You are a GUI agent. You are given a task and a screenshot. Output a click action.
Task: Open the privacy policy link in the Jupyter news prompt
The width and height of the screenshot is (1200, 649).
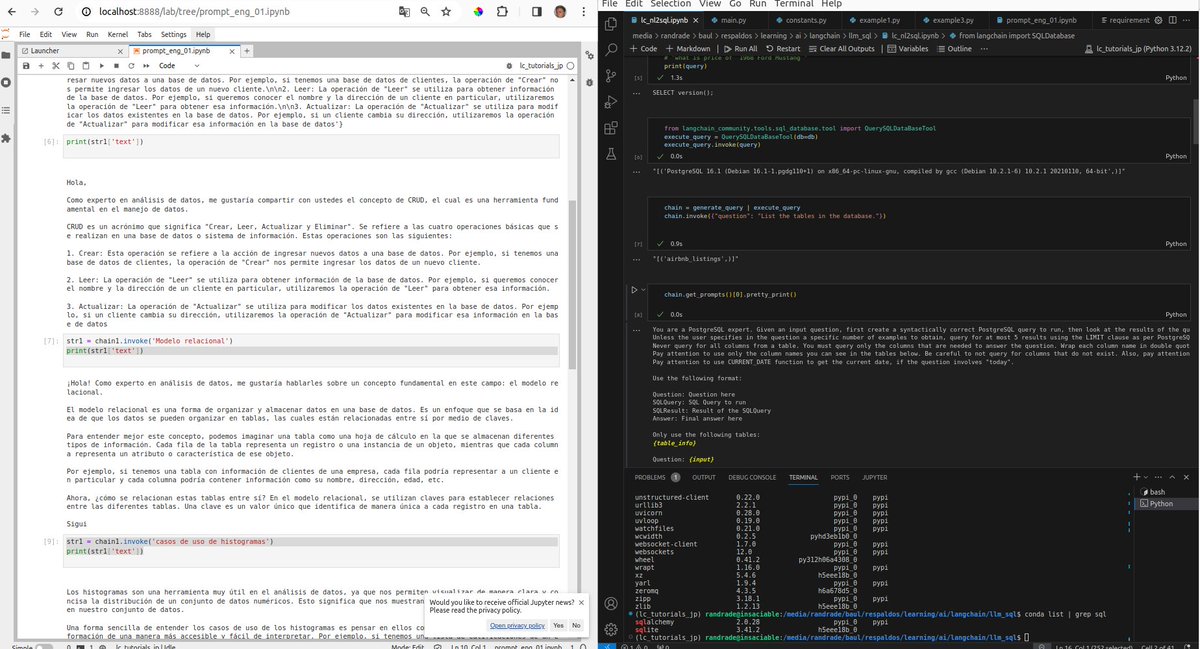(516, 624)
